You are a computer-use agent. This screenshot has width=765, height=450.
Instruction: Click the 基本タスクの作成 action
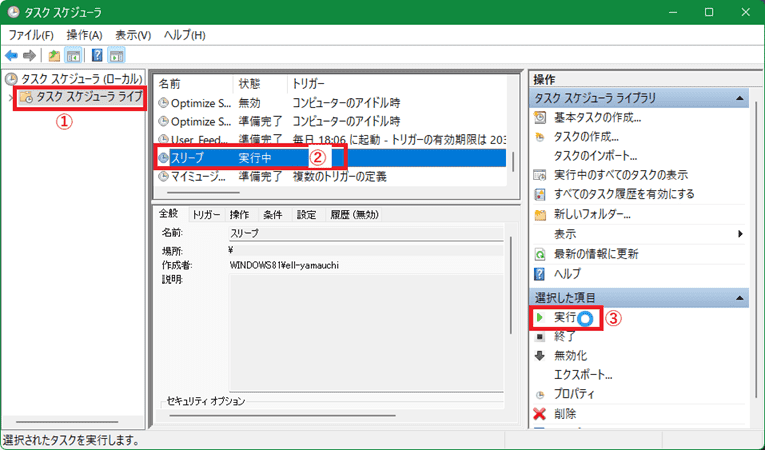[597, 117]
